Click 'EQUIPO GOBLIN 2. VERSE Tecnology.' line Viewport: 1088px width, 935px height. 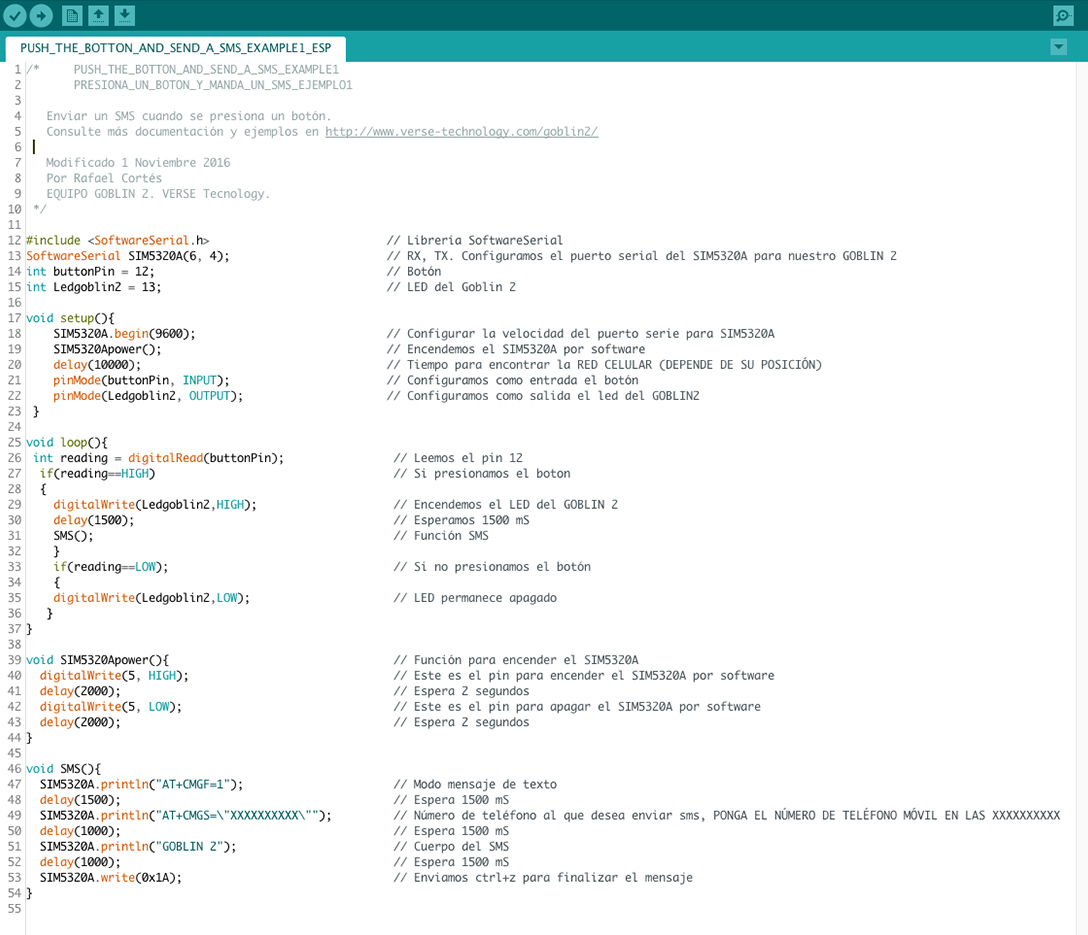click(x=158, y=194)
